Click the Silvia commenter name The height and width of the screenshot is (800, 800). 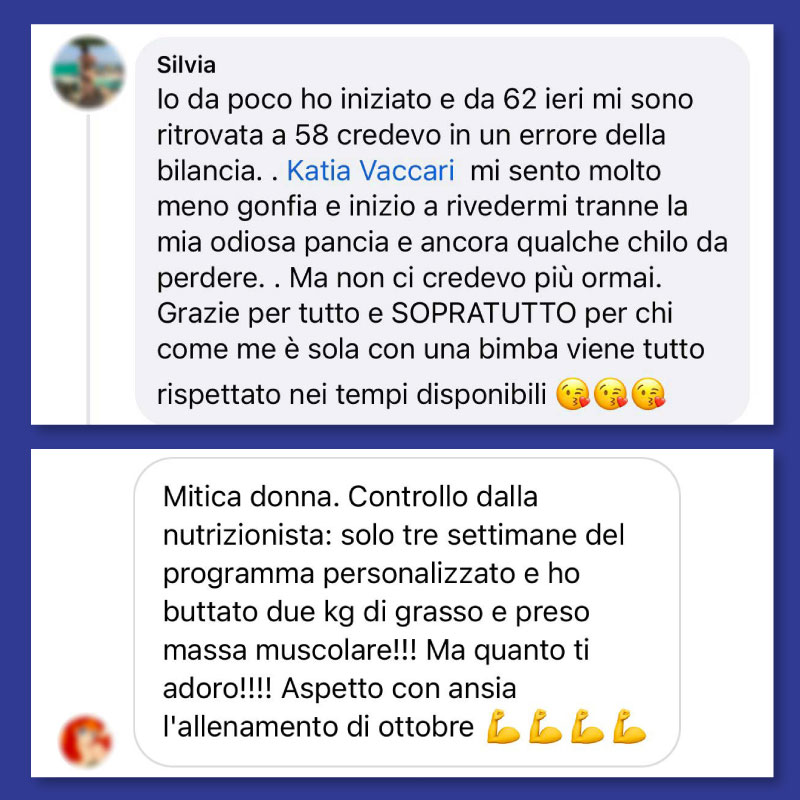186,65
